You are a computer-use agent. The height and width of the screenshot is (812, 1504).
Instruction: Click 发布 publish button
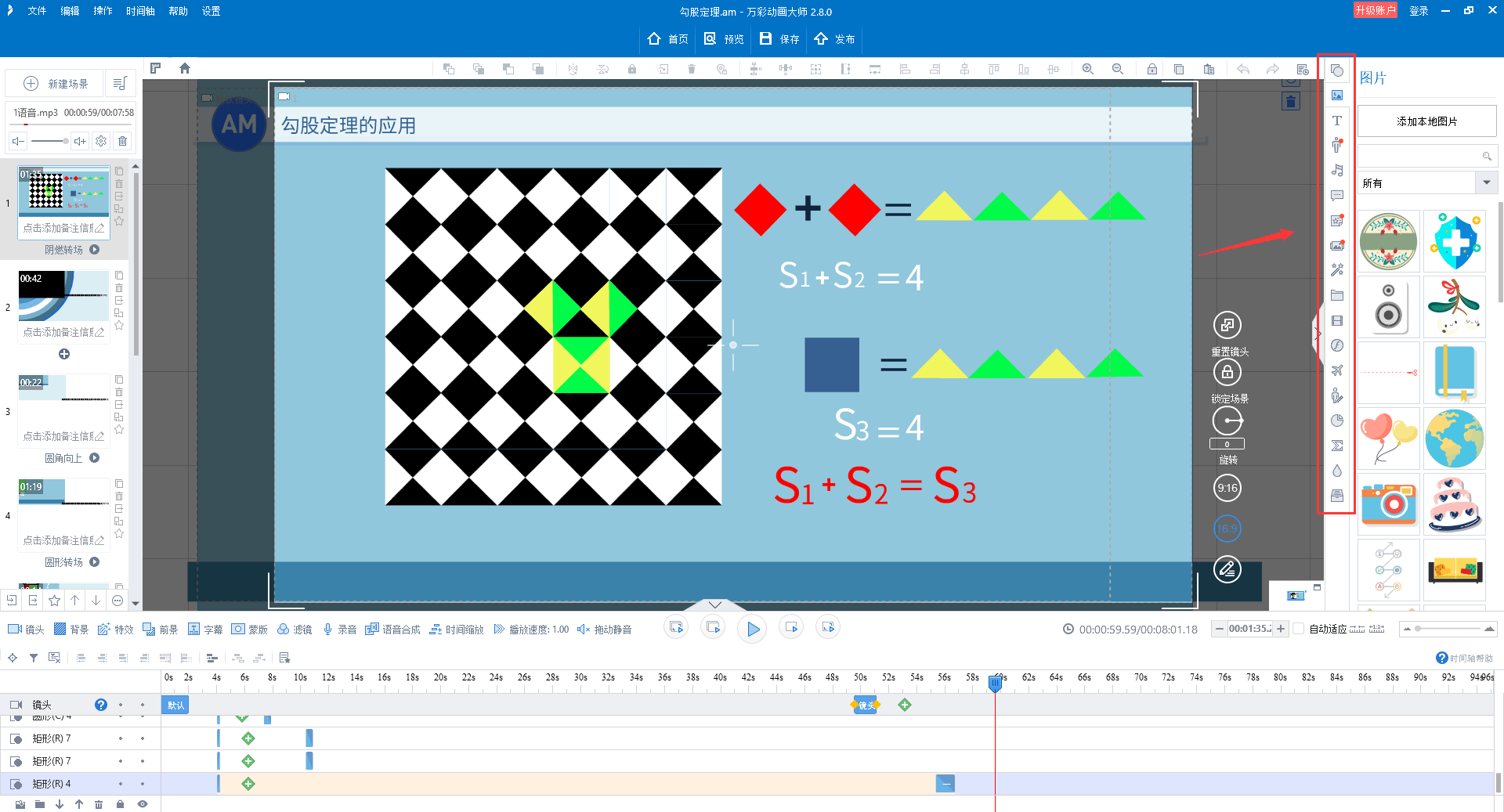coord(834,38)
